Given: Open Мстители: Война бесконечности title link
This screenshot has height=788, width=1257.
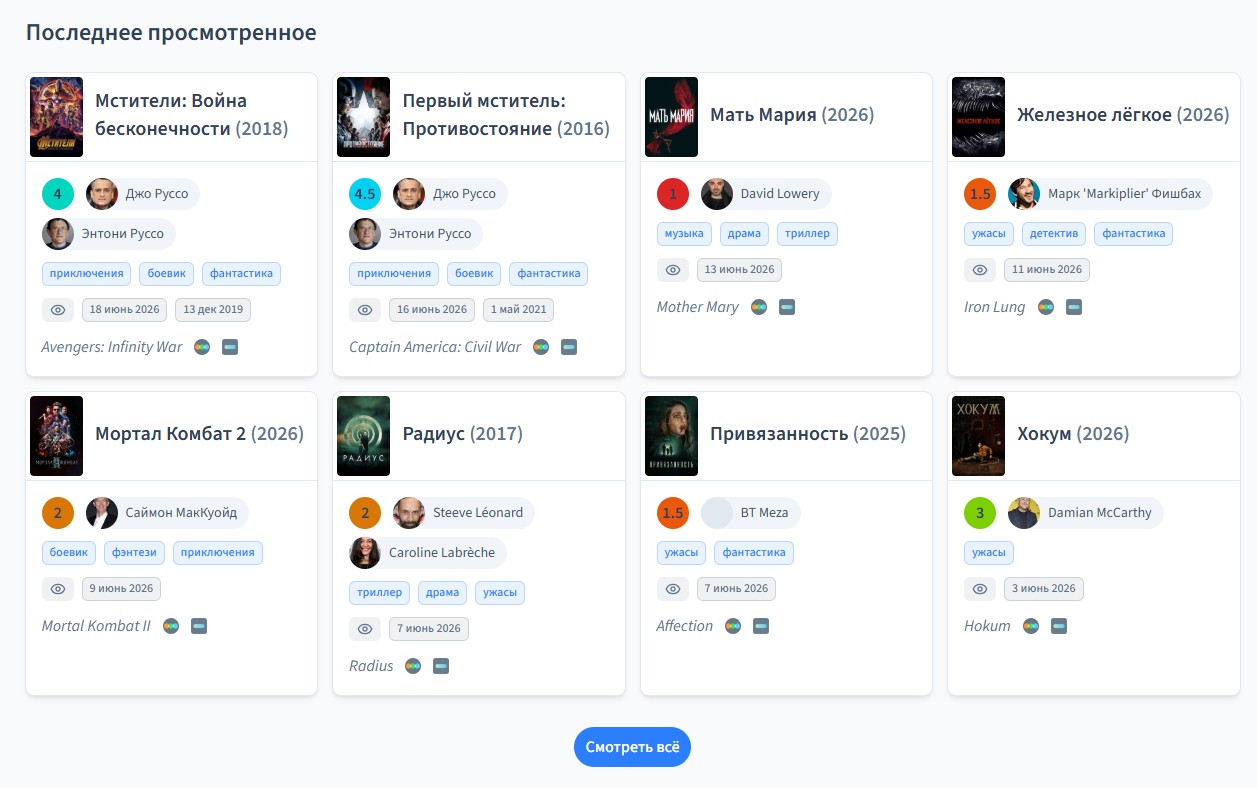Looking at the screenshot, I should (x=192, y=115).
